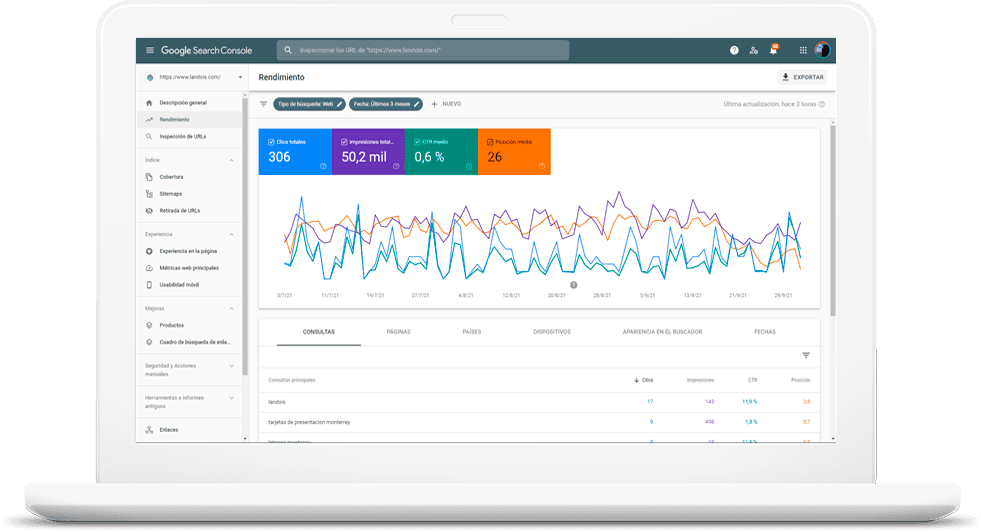This screenshot has width=981, height=532.
Task: Select the landois query row
Action: [x=539, y=402]
